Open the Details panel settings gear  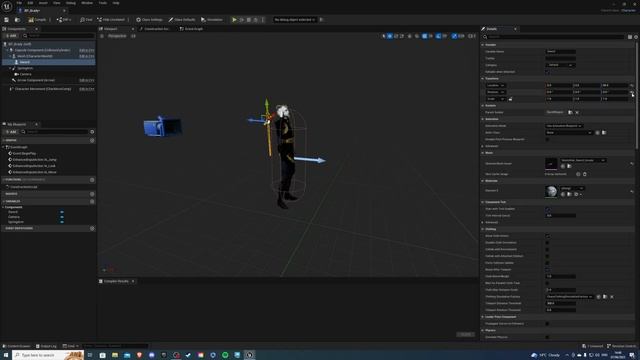pyautogui.click(x=636, y=37)
